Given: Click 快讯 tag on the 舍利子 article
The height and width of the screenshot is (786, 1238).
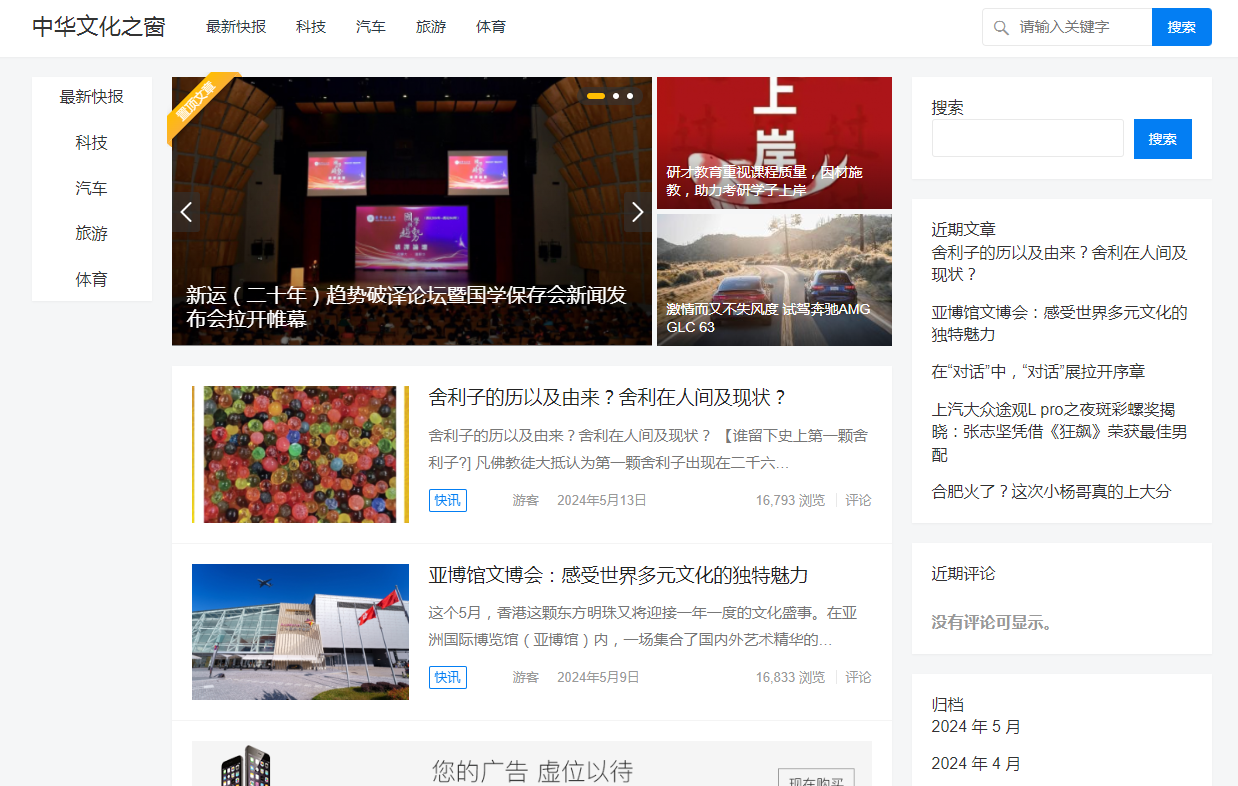Looking at the screenshot, I should pos(448,500).
